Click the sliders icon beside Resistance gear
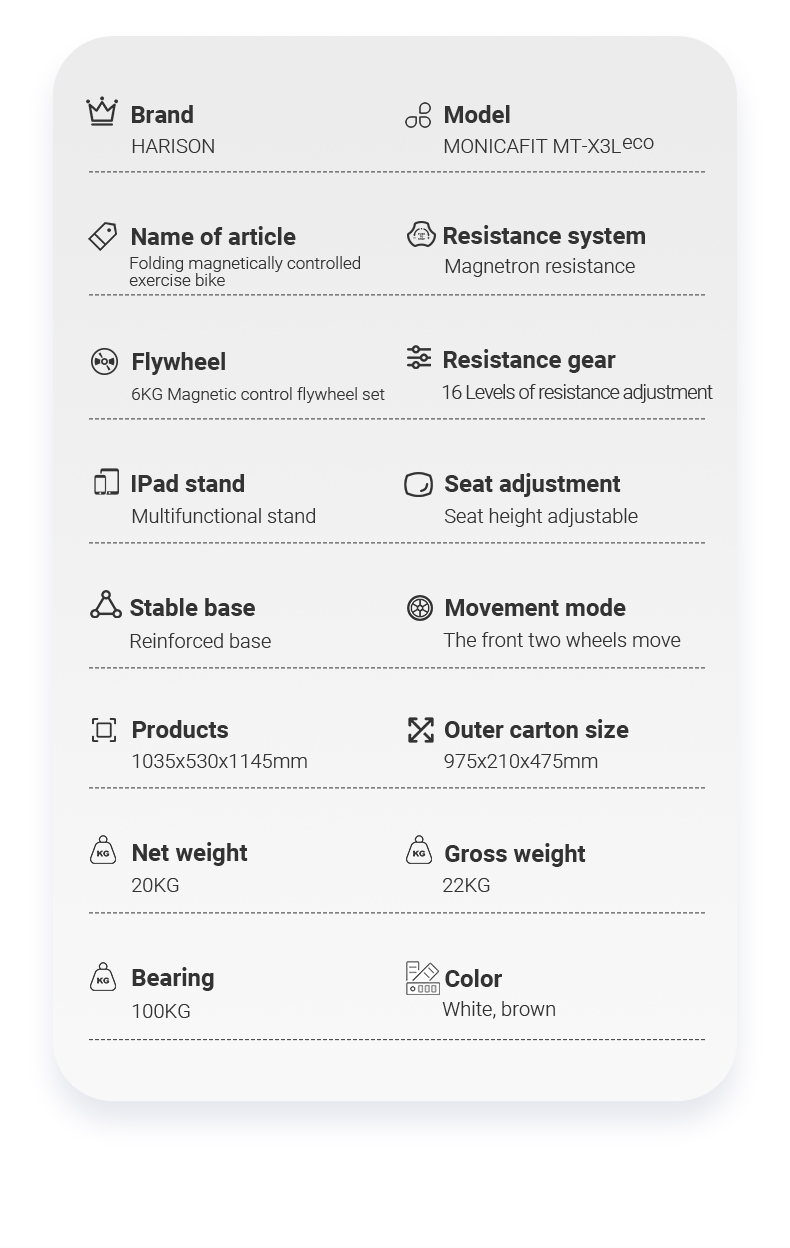Image resolution: width=790 pixels, height=1248 pixels. [x=419, y=357]
